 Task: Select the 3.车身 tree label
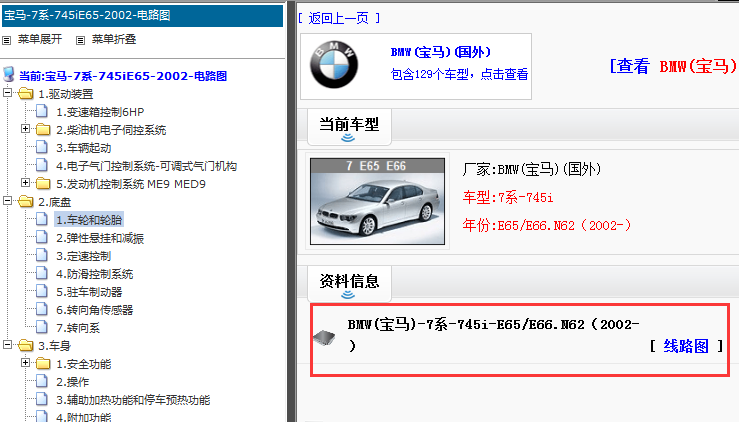pyautogui.click(x=55, y=346)
